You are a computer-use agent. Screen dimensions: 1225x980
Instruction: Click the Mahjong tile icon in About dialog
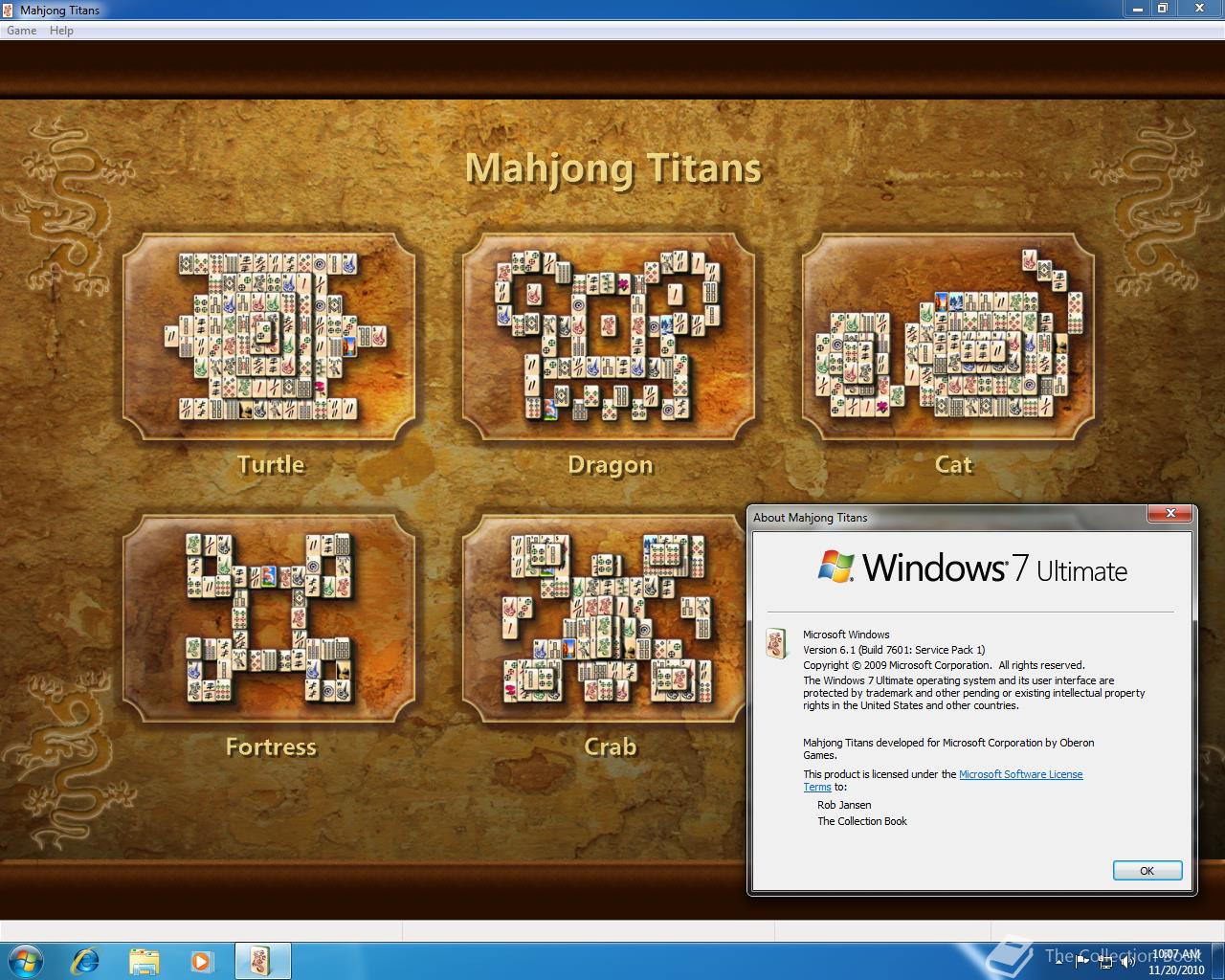tap(776, 643)
